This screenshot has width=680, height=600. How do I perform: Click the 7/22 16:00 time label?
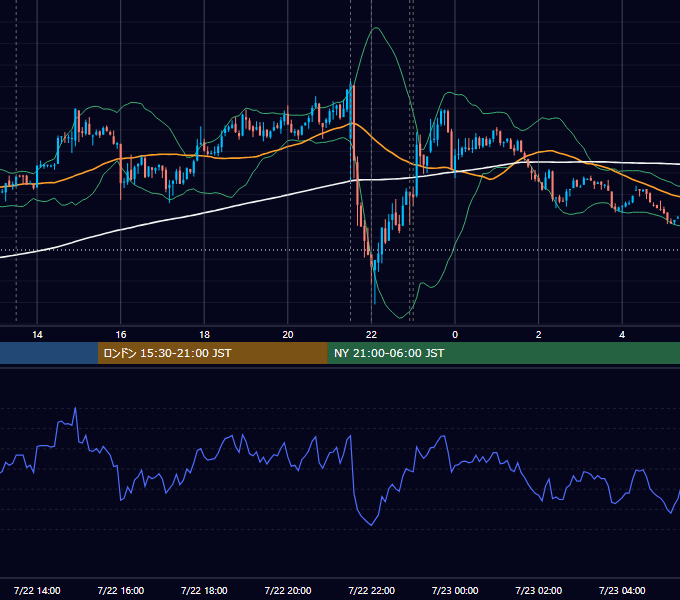(x=121, y=590)
